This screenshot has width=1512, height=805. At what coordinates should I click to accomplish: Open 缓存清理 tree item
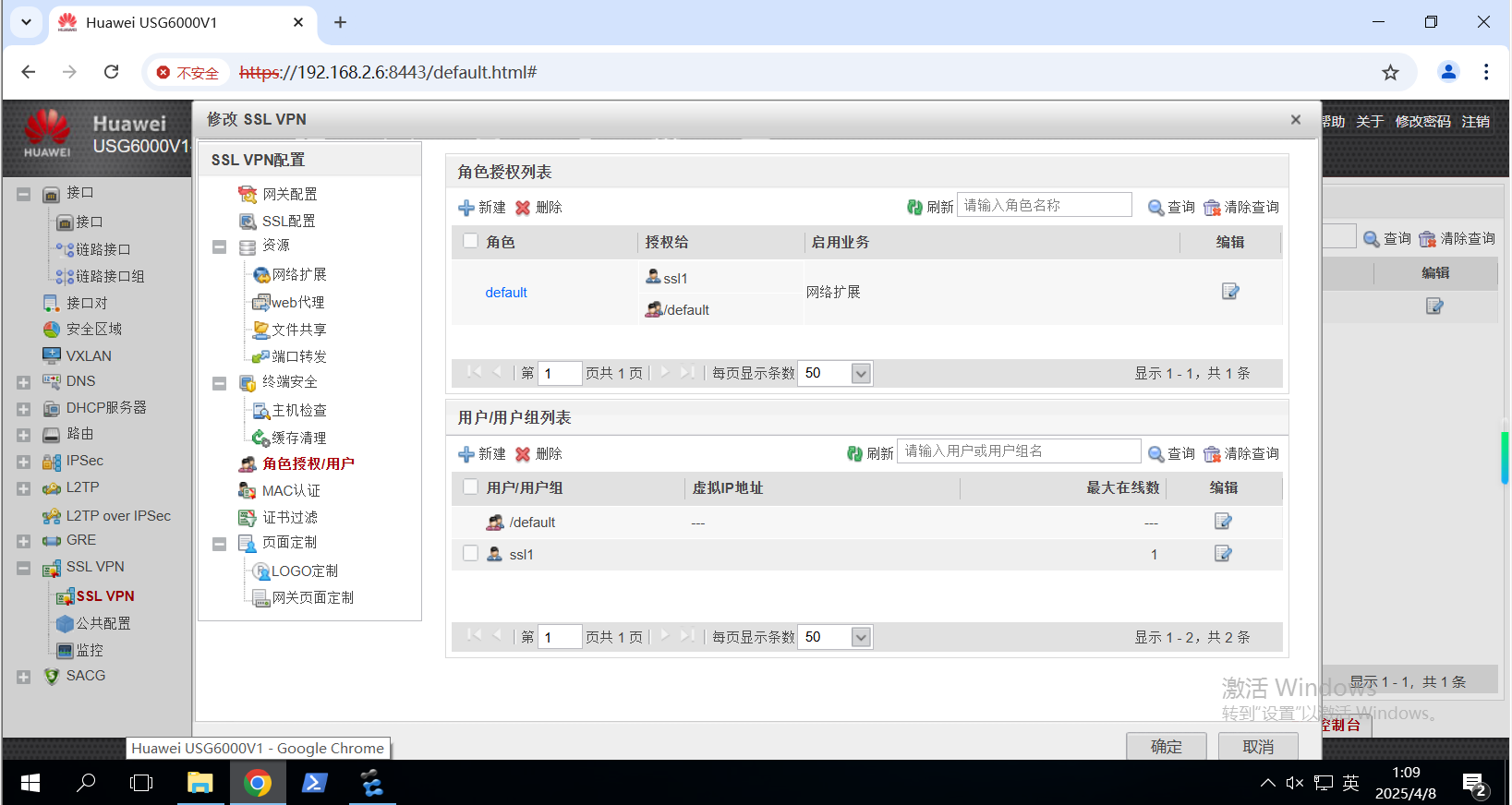click(x=290, y=438)
